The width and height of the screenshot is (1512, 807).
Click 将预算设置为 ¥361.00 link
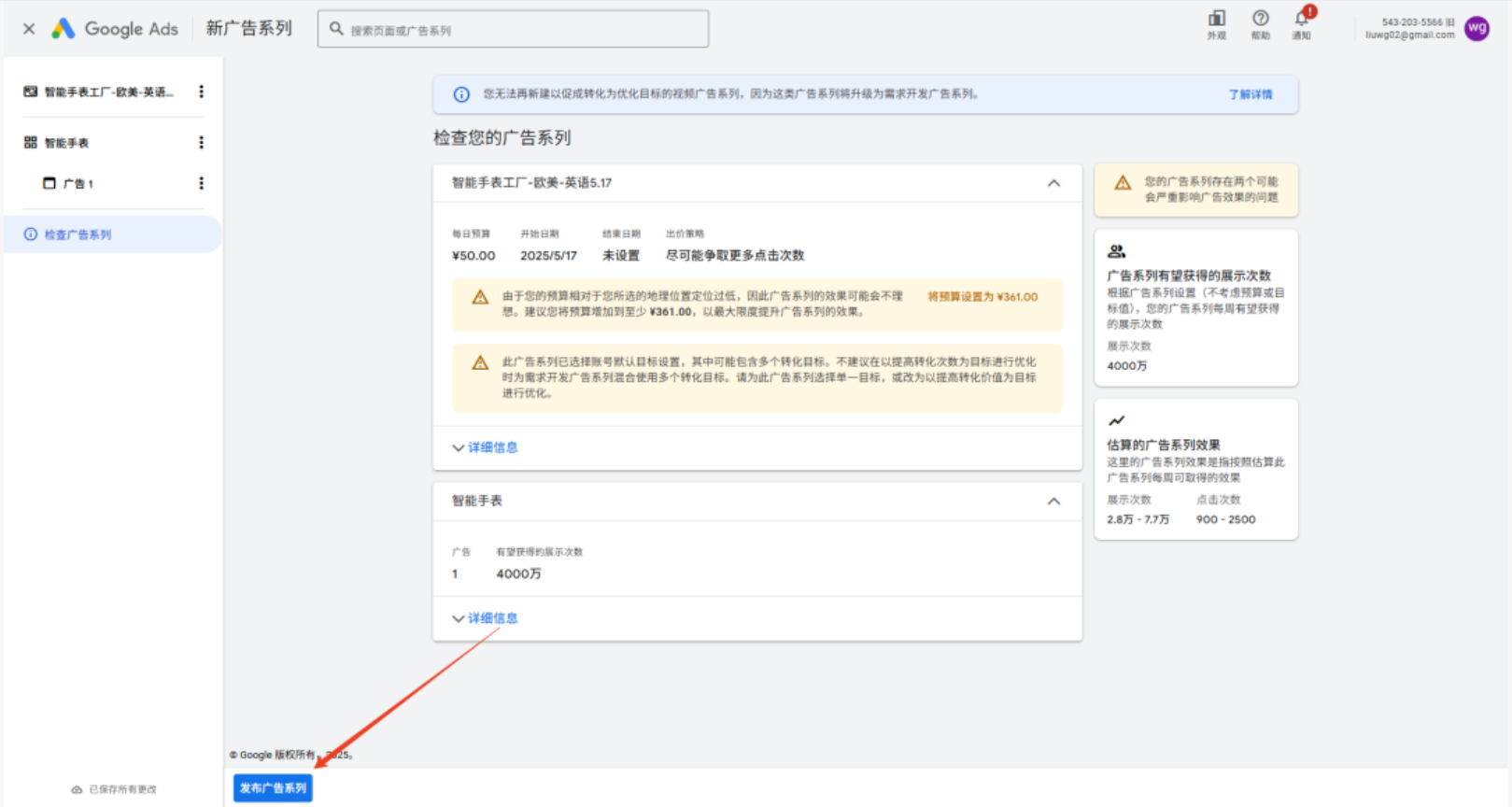click(982, 297)
